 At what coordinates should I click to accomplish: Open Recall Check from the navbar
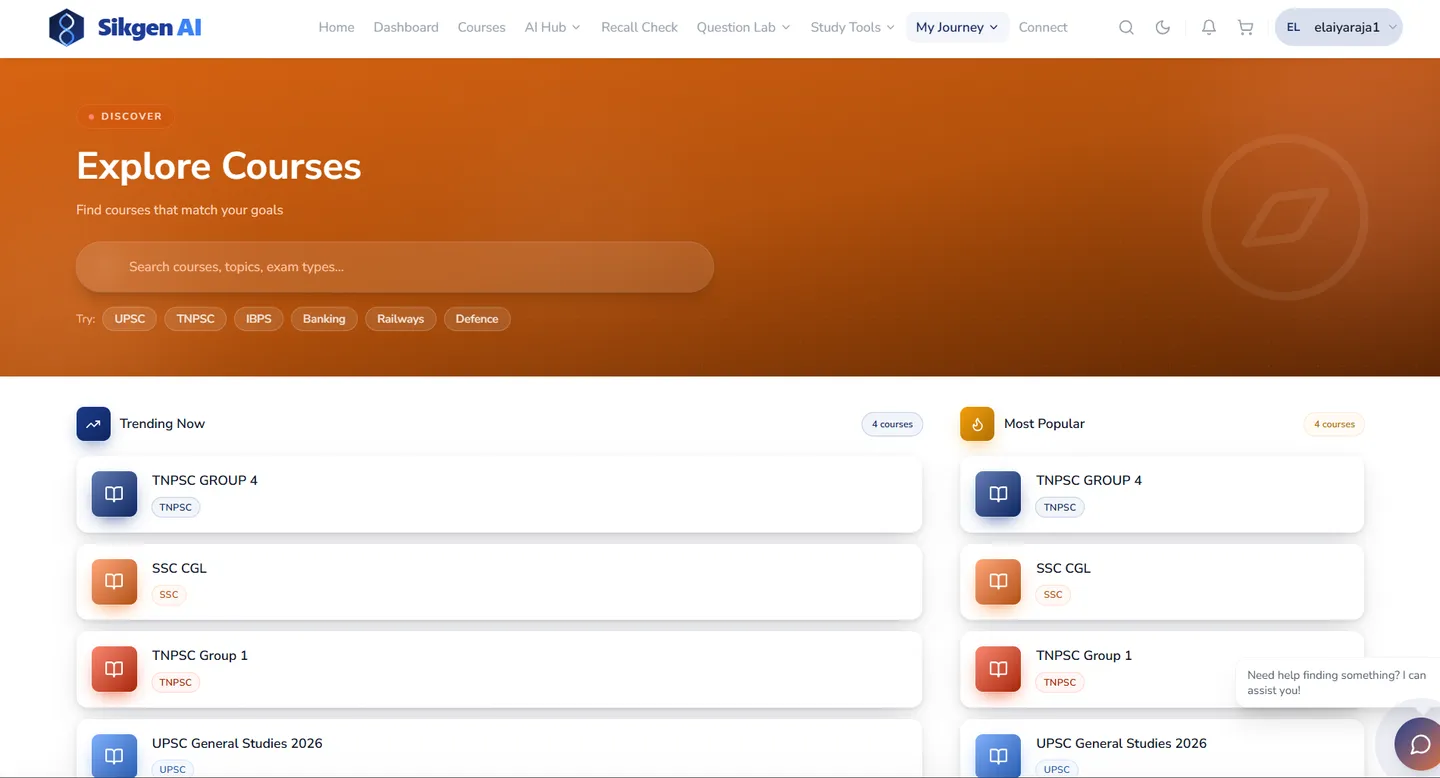(x=639, y=28)
